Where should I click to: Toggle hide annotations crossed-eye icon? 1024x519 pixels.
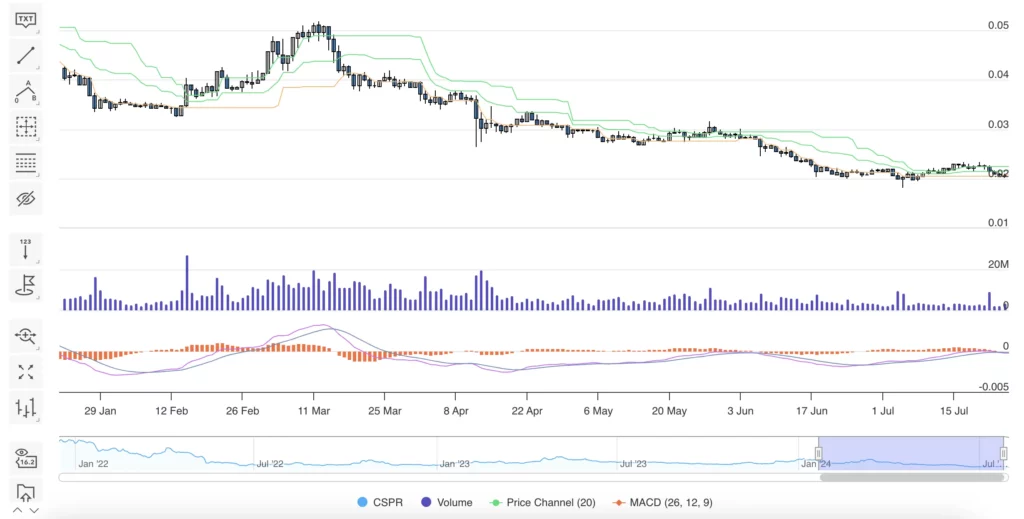[x=25, y=198]
